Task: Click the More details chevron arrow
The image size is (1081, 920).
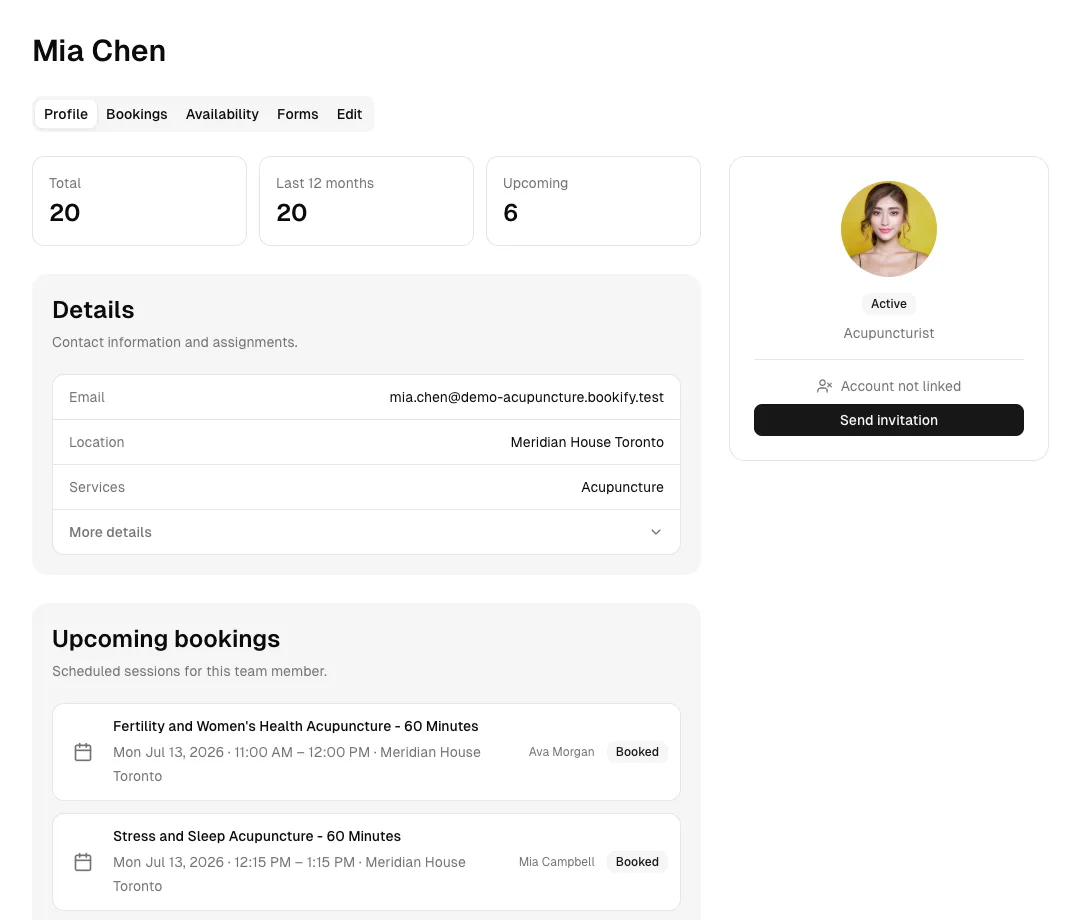Action: tap(656, 532)
